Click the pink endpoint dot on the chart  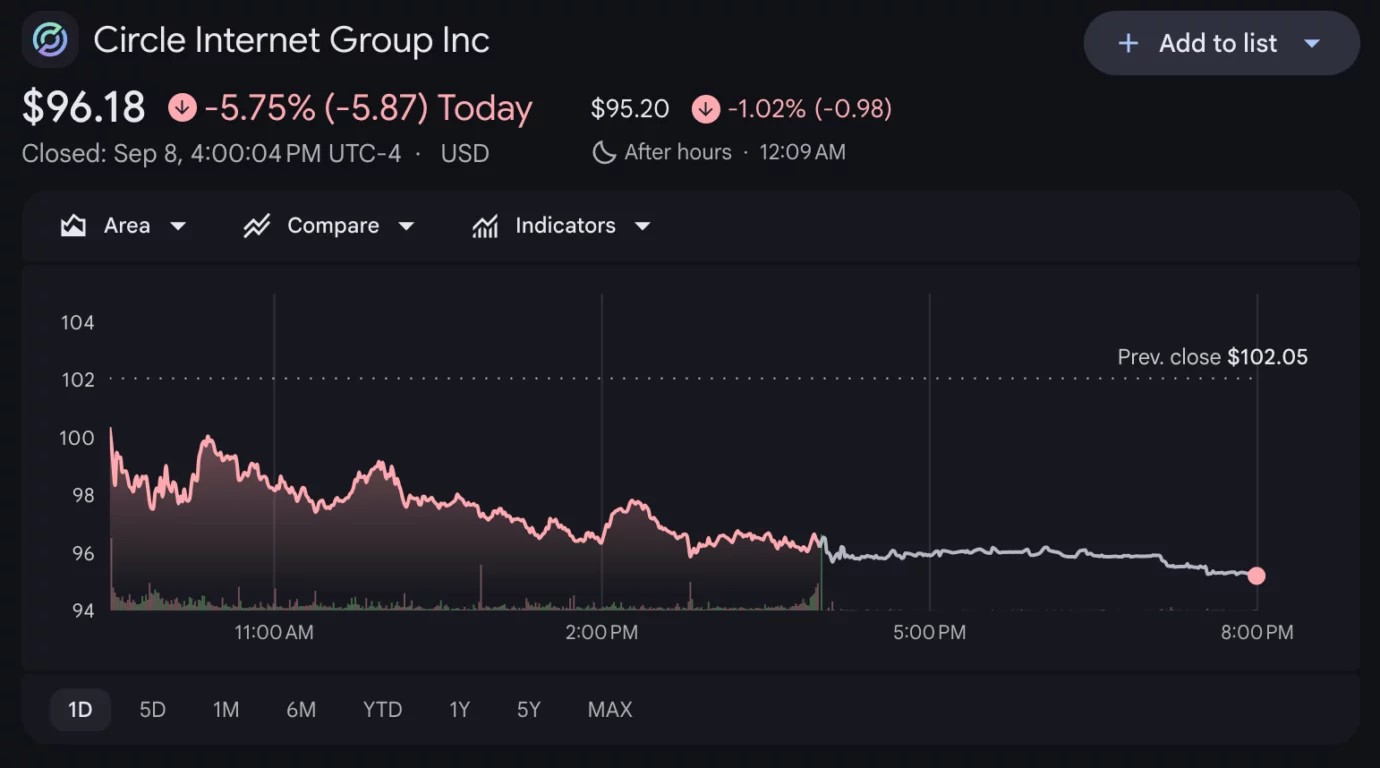point(1257,576)
